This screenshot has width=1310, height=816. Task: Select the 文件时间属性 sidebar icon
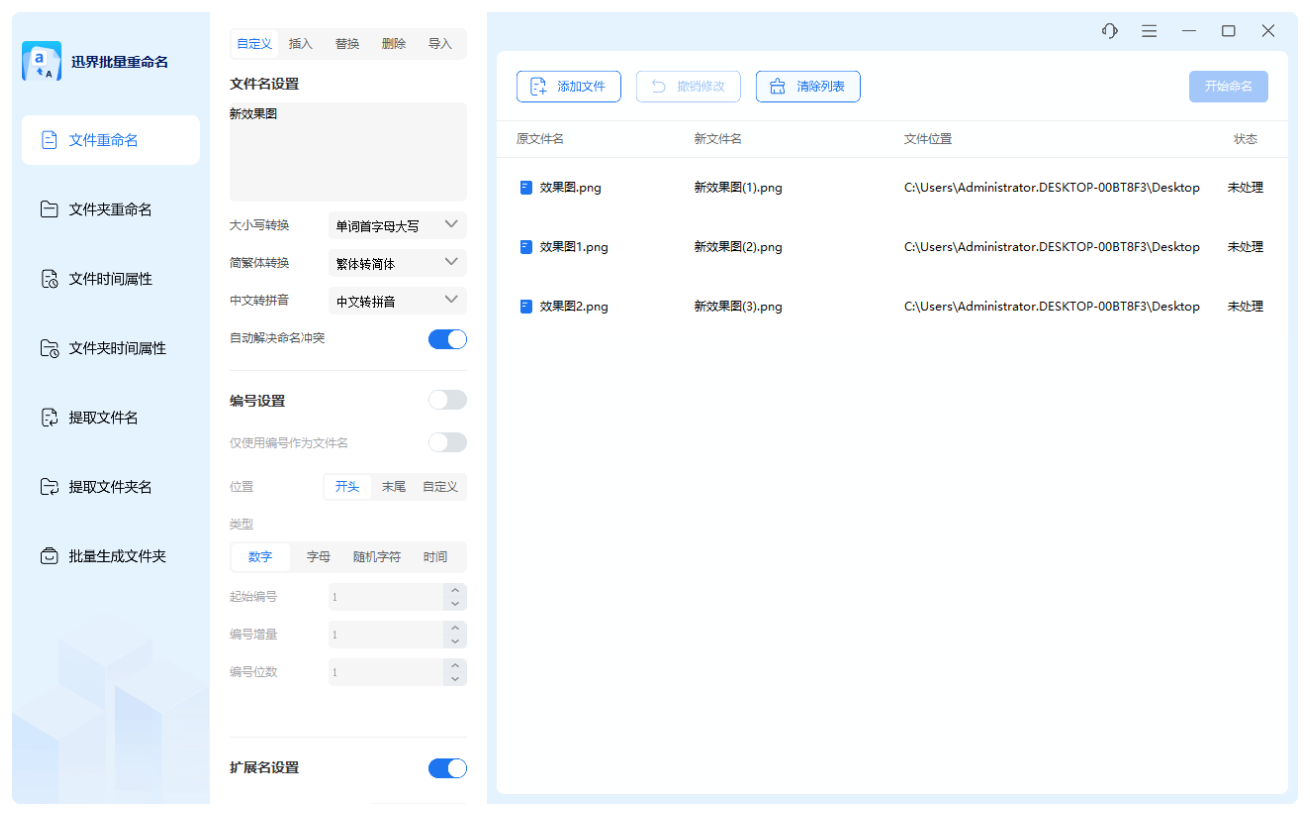pyautogui.click(x=49, y=279)
